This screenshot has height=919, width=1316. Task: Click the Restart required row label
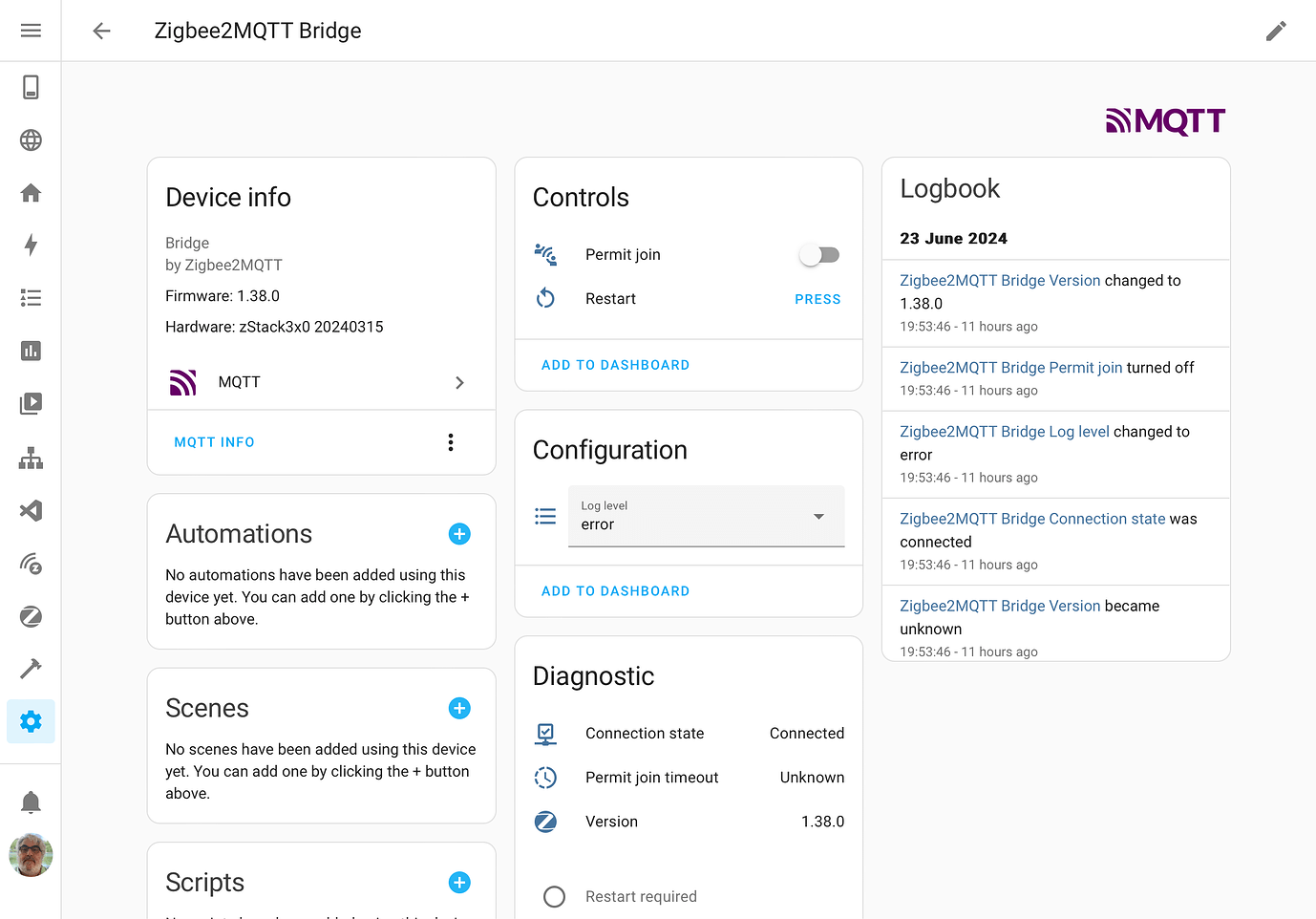point(641,897)
